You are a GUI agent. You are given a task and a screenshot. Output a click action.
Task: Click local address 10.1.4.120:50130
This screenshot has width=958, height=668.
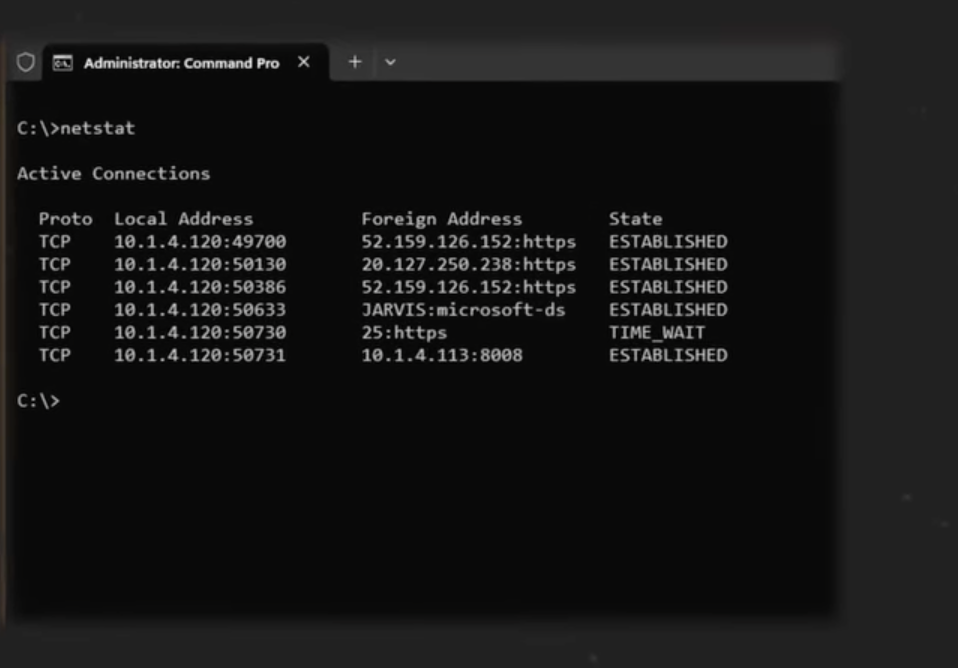(200, 264)
